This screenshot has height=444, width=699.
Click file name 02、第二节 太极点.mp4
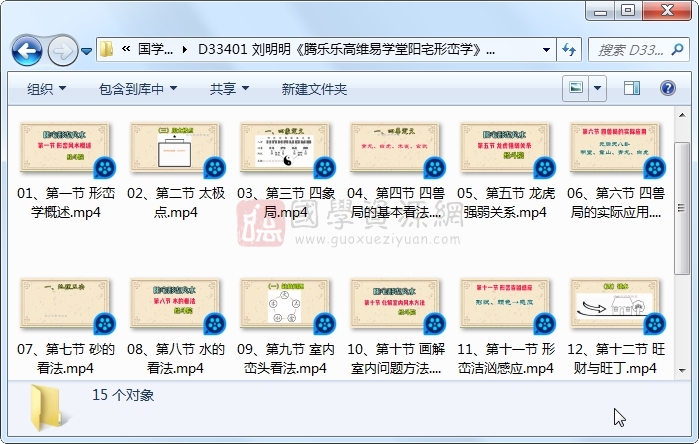coord(176,202)
